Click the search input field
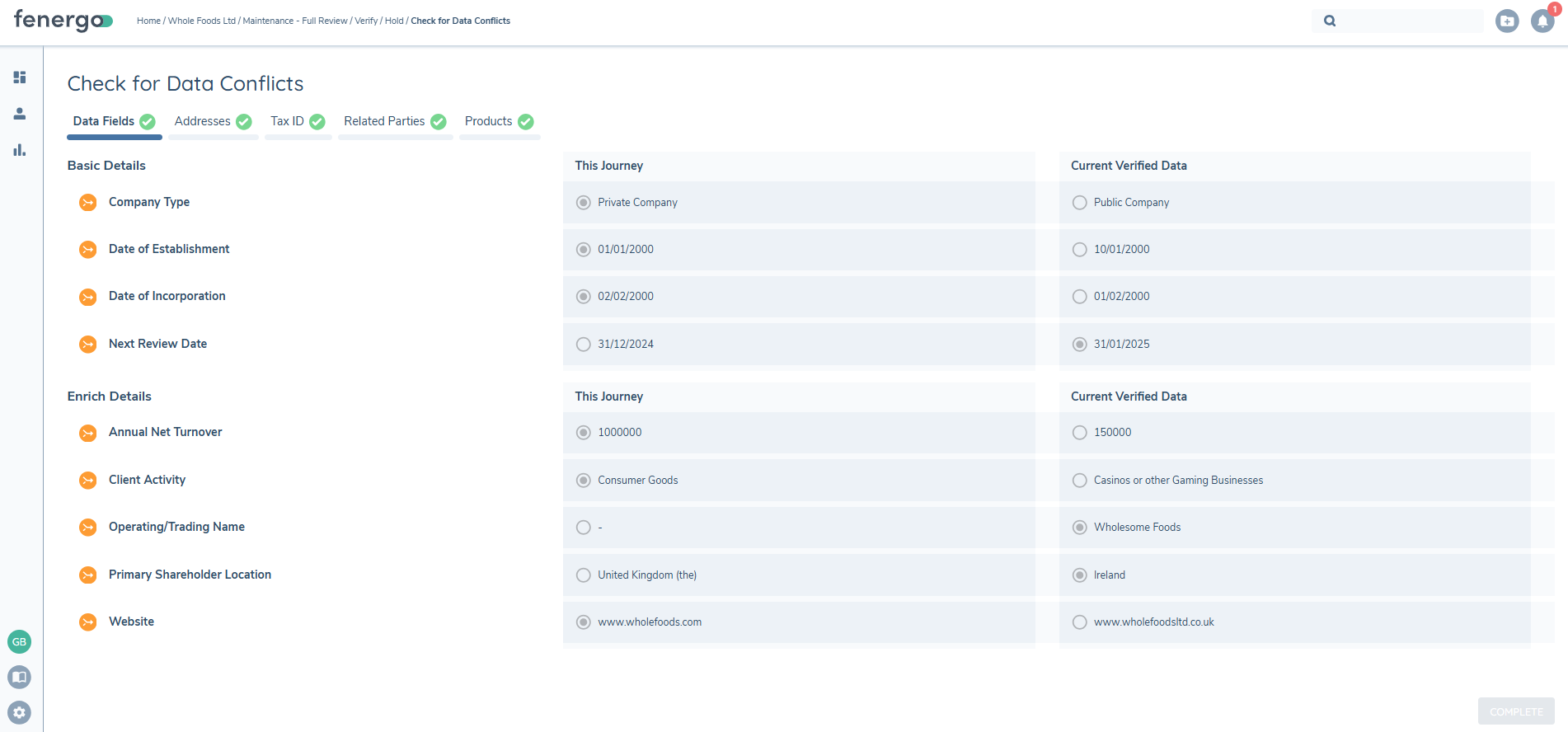Viewport: 1568px width, 732px height. point(1410,21)
